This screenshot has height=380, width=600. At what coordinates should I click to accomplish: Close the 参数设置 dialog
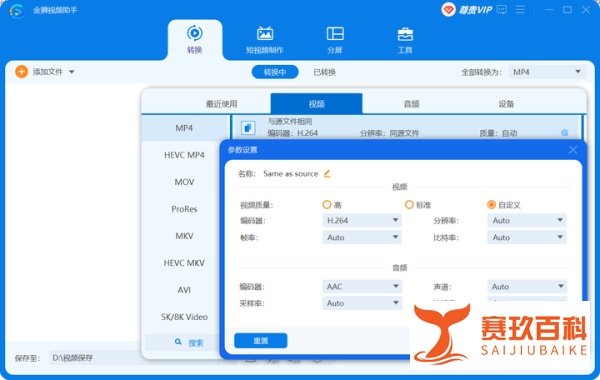pos(572,150)
